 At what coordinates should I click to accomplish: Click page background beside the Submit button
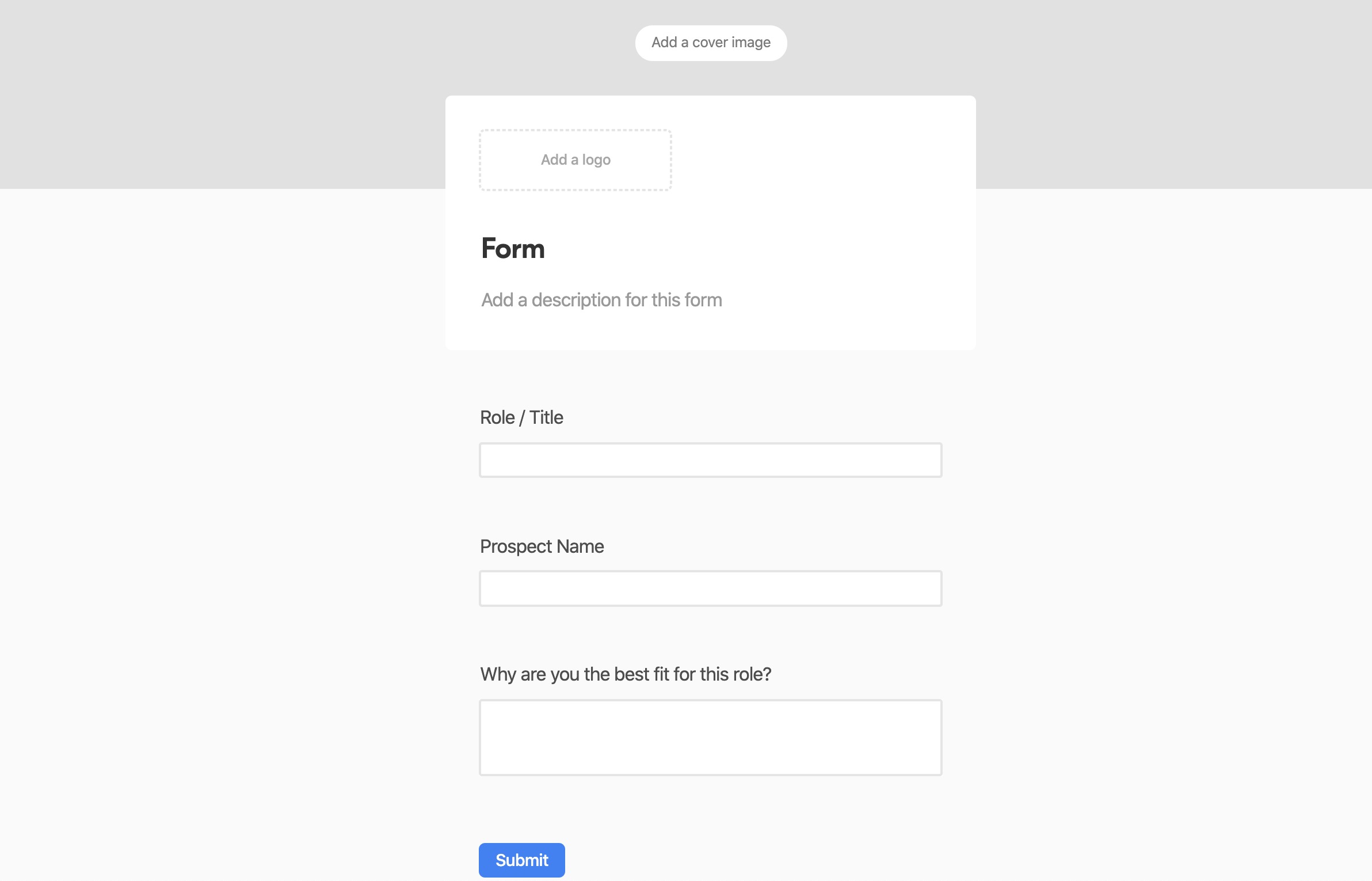pos(748,860)
